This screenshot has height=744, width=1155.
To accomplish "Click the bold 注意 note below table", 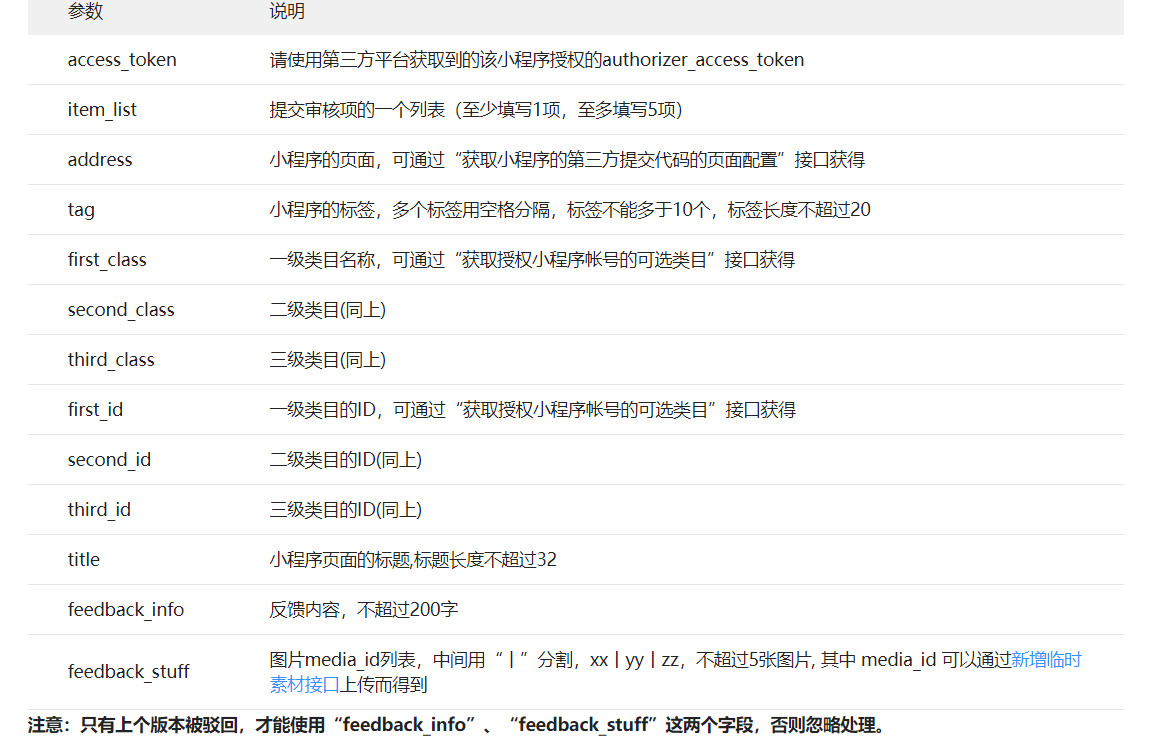I will click(457, 726).
